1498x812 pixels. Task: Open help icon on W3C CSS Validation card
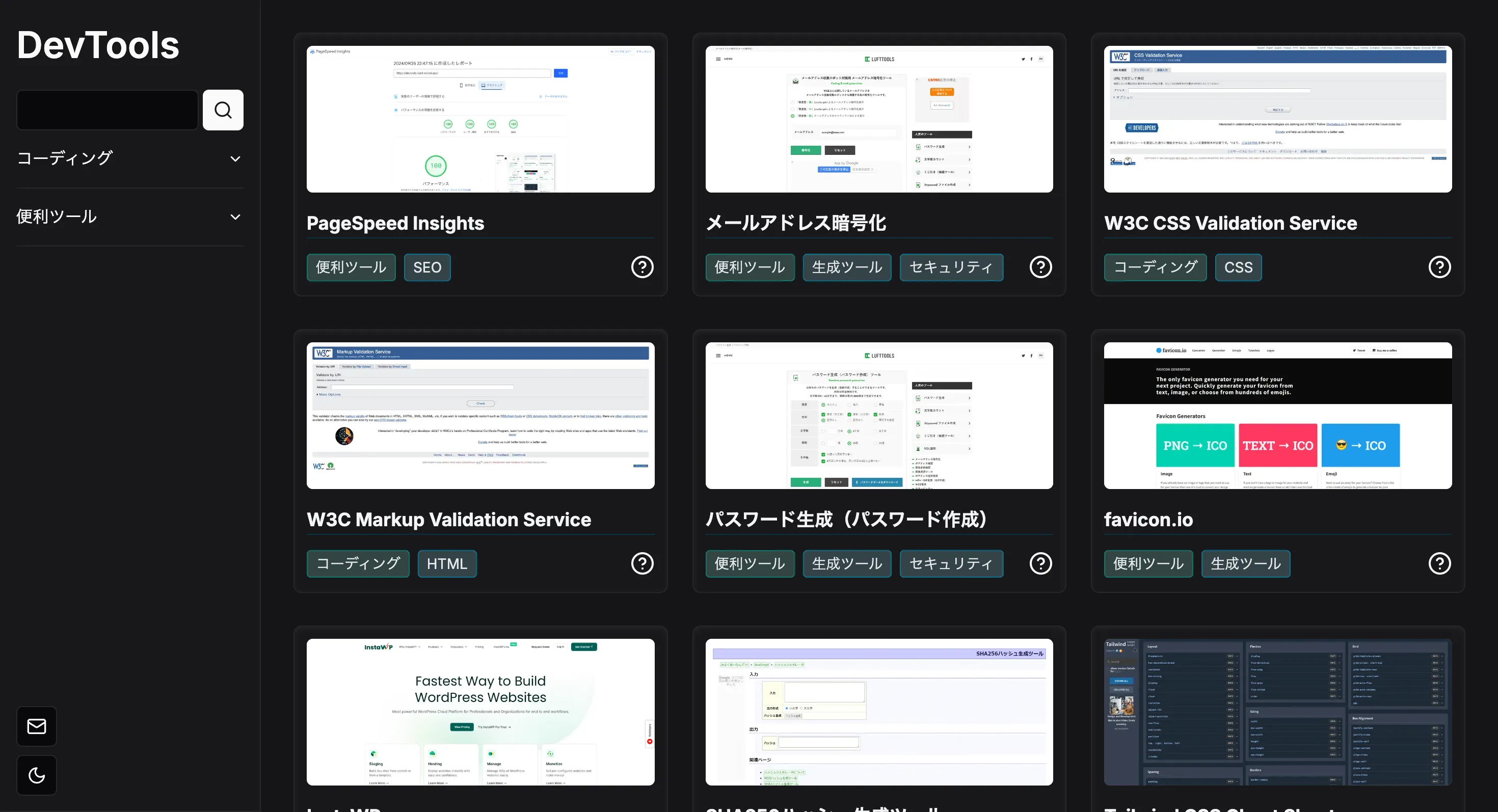(x=1439, y=267)
